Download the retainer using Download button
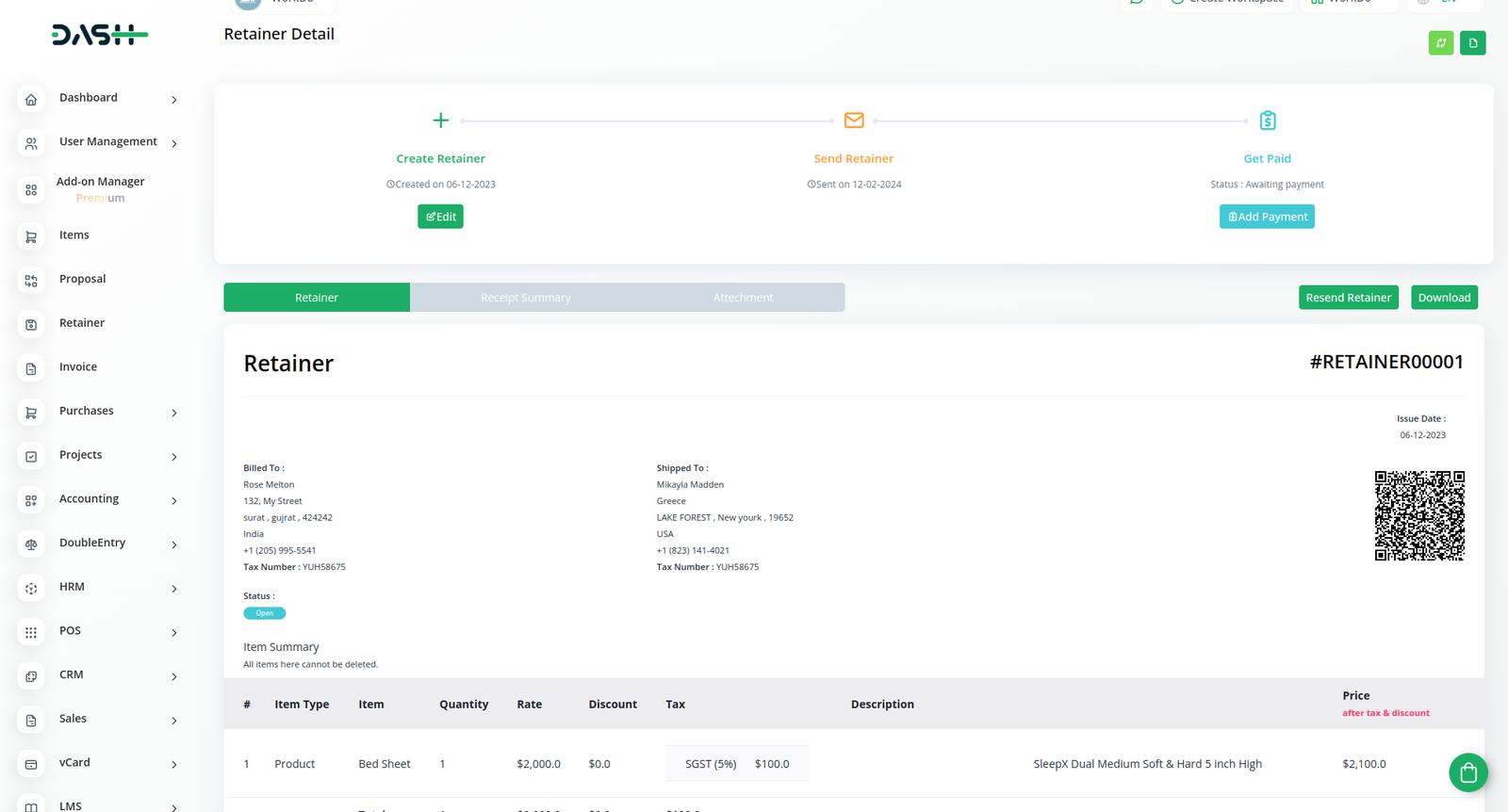The height and width of the screenshot is (812, 1508). [x=1444, y=298]
